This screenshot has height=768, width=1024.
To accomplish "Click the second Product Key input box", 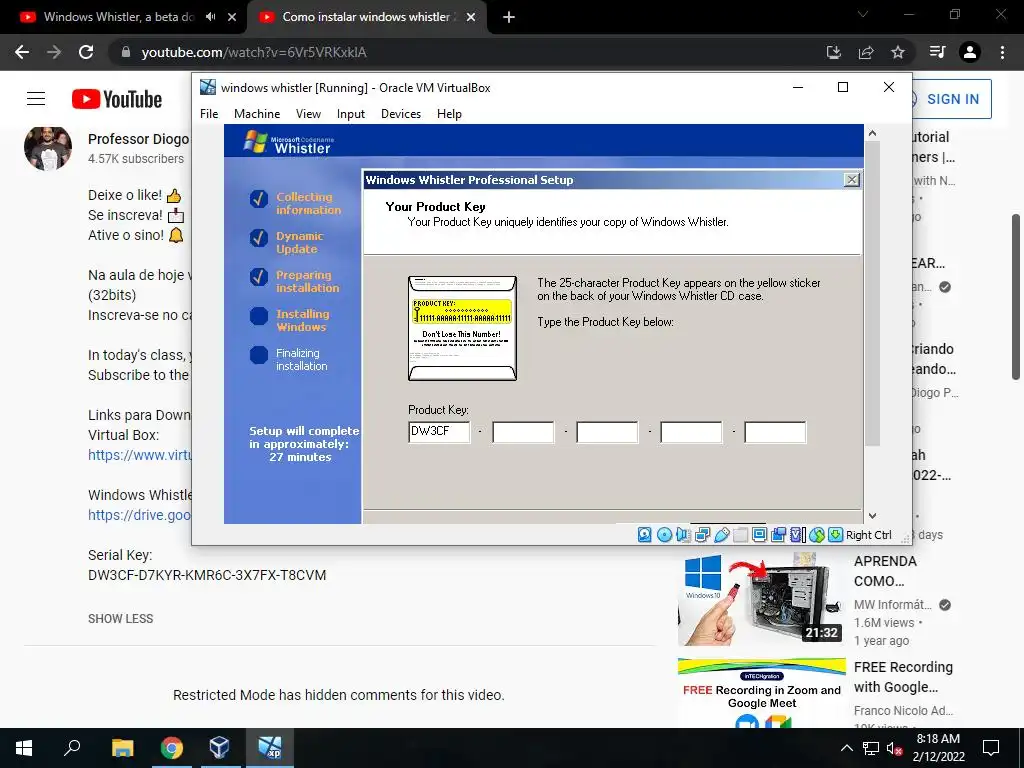I will (x=523, y=432).
